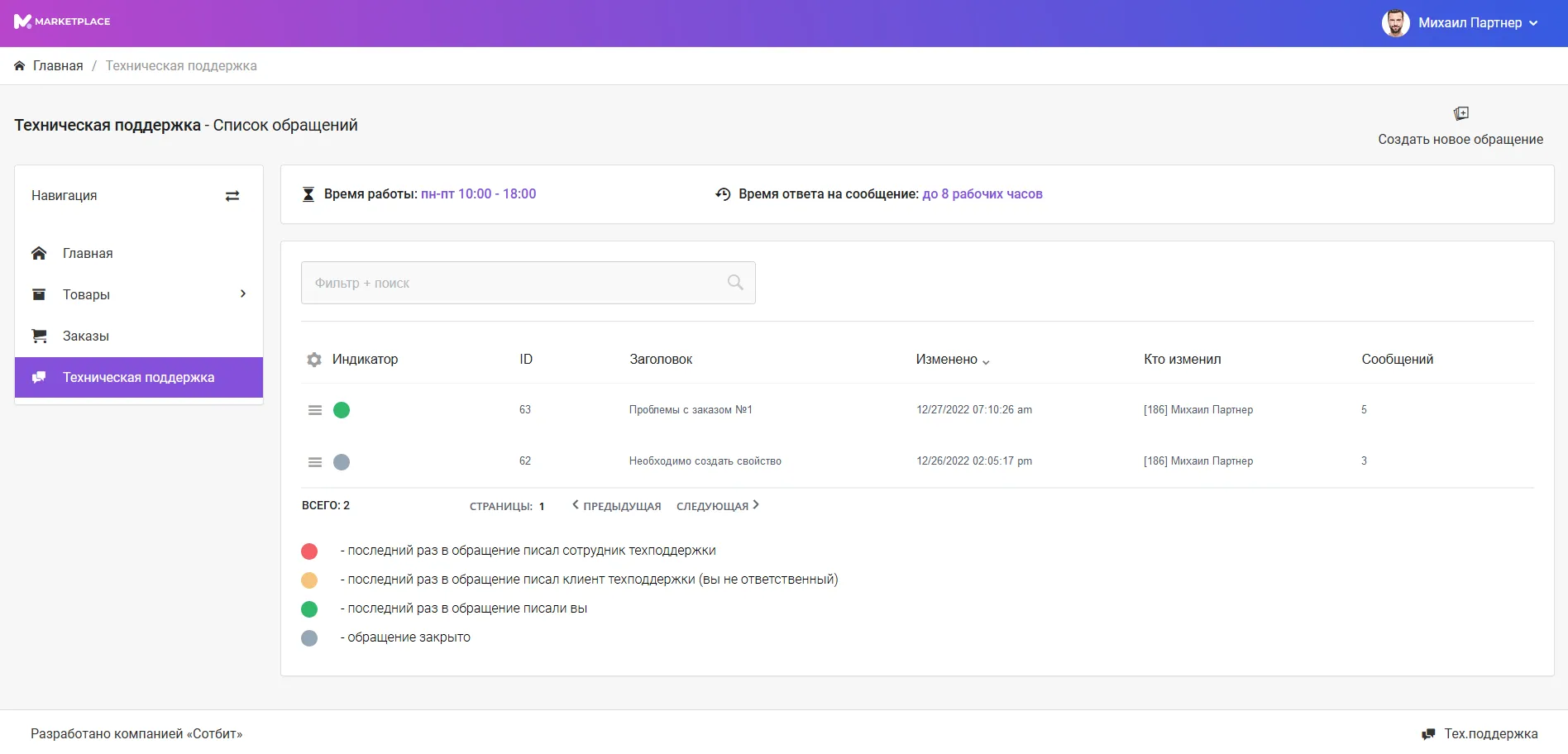
Task: Select Главная in sidebar navigation
Action: tap(88, 254)
